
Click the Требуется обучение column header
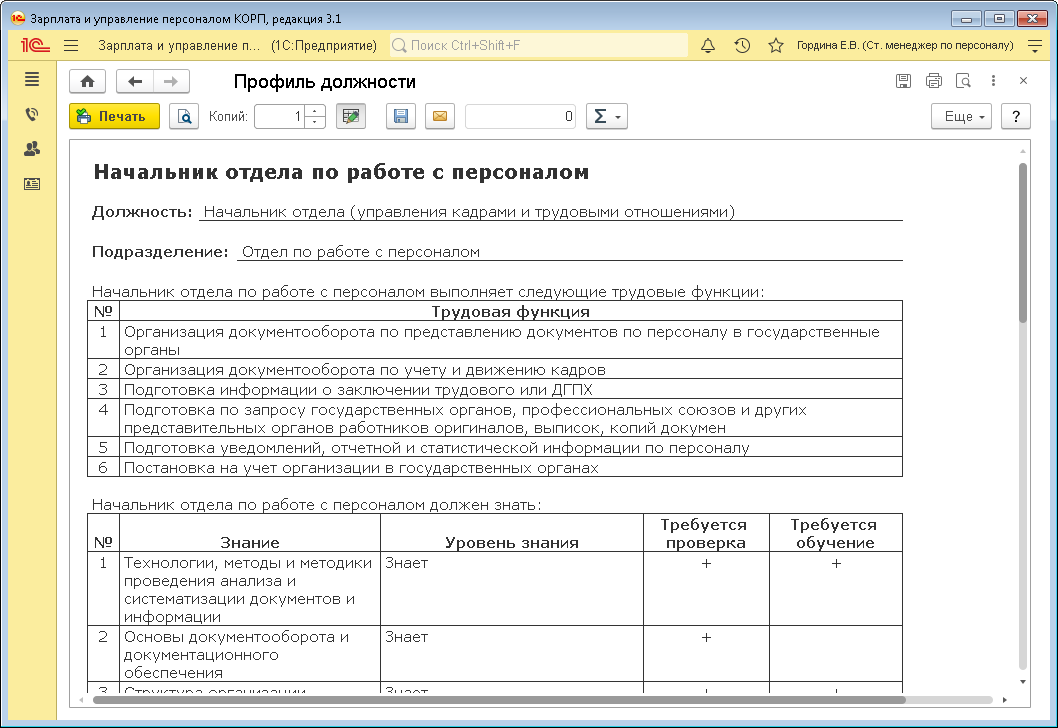click(835, 533)
